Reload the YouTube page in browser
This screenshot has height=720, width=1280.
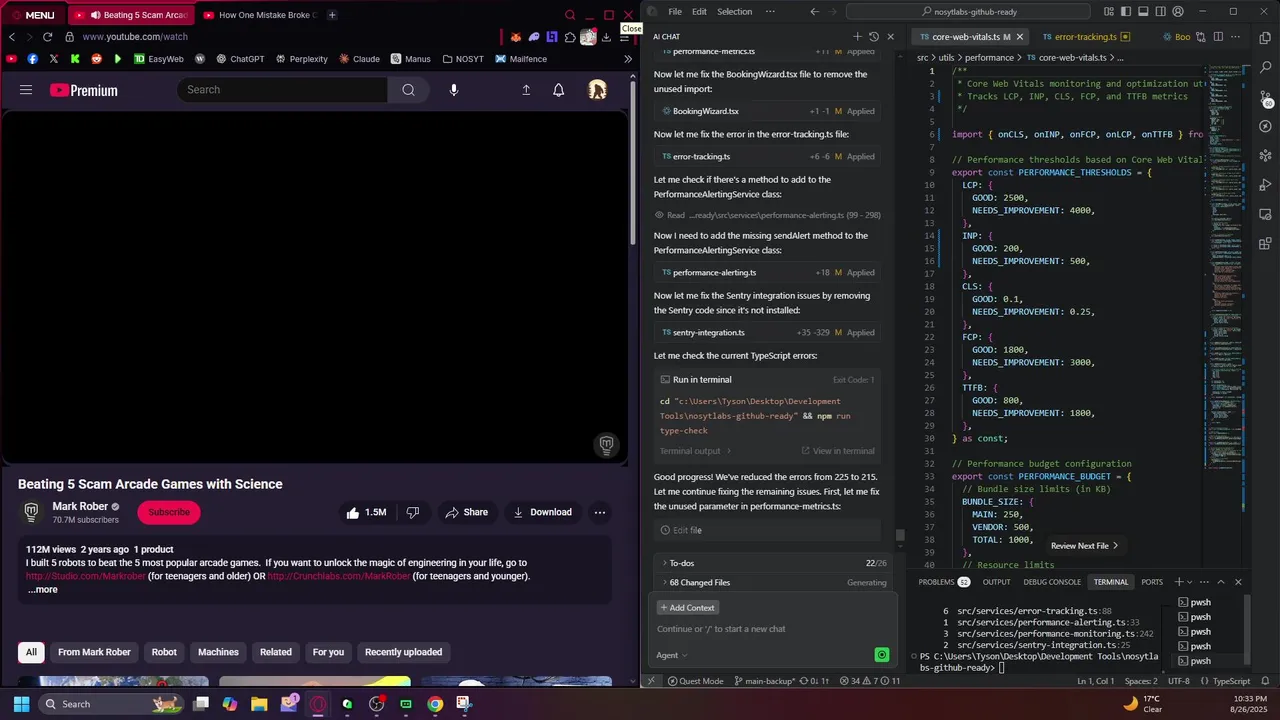tap(48, 37)
